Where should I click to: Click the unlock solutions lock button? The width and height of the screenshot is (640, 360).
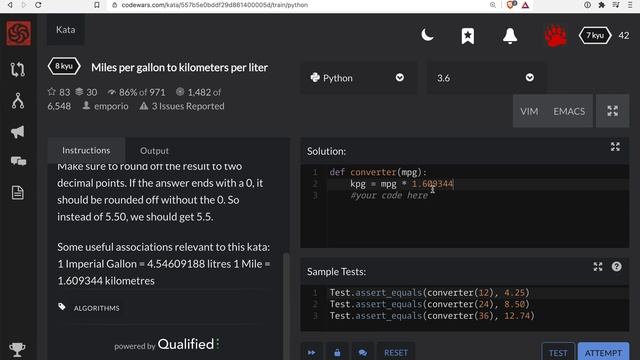[x=337, y=352]
